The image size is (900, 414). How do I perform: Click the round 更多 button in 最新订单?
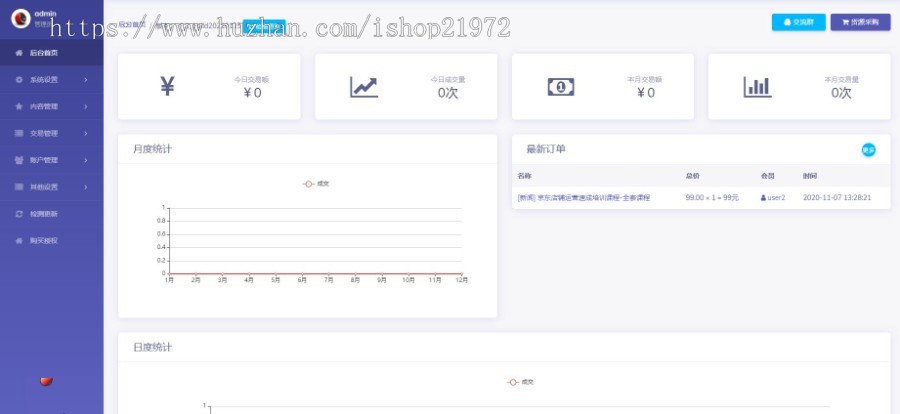868,150
